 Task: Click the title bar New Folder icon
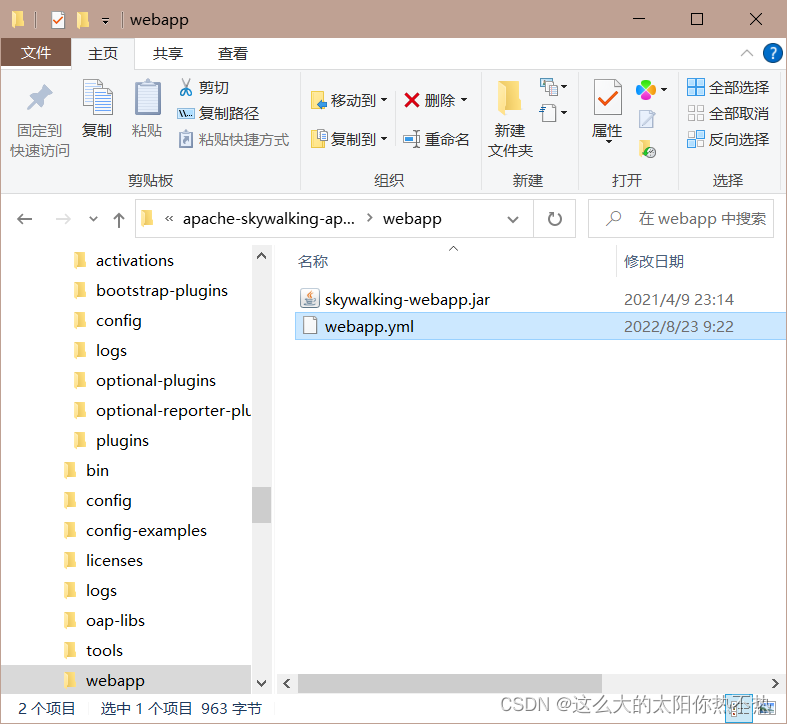click(83, 20)
